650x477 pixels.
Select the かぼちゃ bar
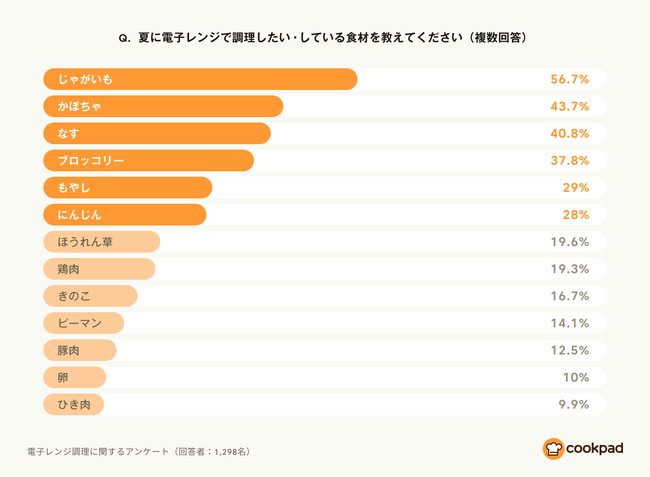pos(163,107)
